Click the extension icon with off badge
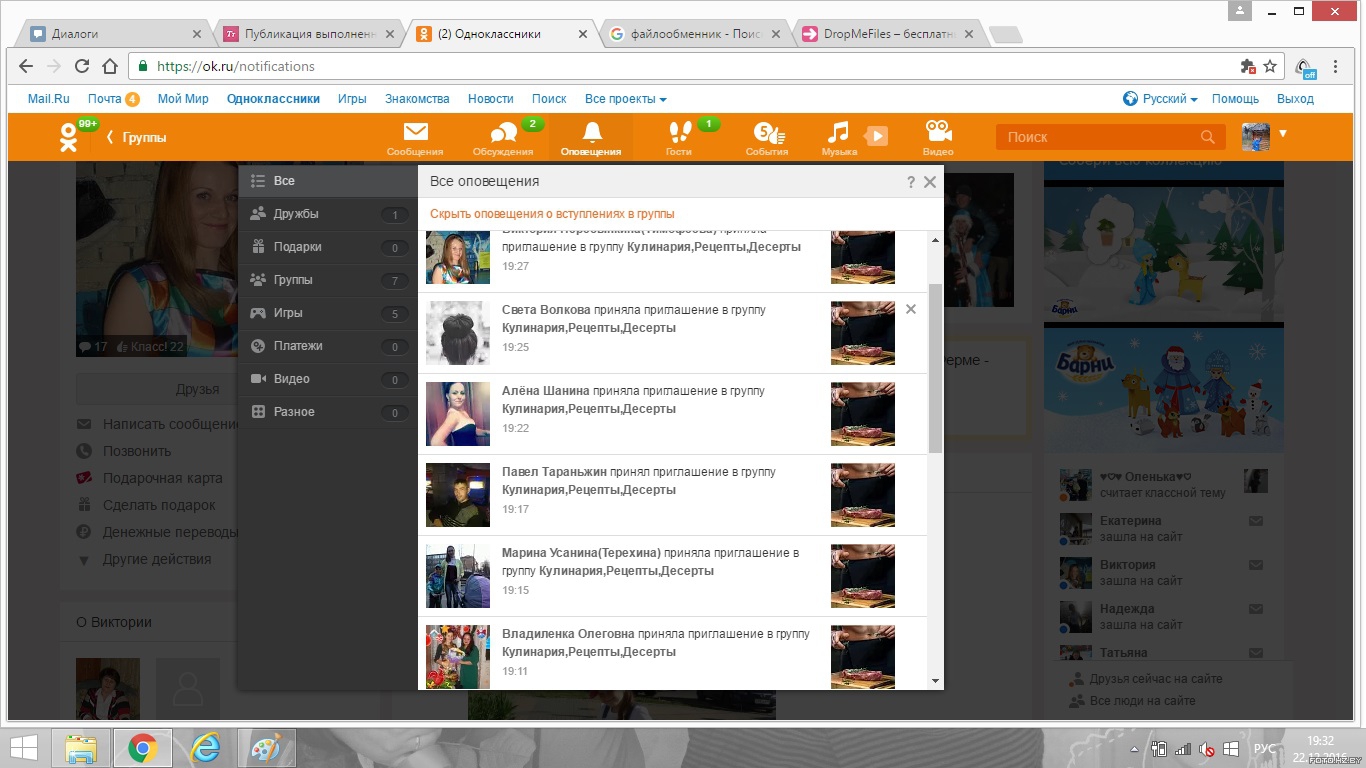Image resolution: width=1366 pixels, height=768 pixels. (1305, 67)
